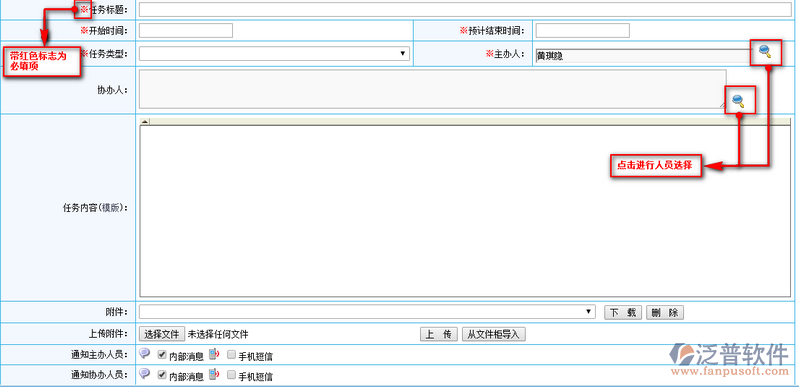Enable 手机短信 checkbox for 通知协办人员

(x=231, y=375)
